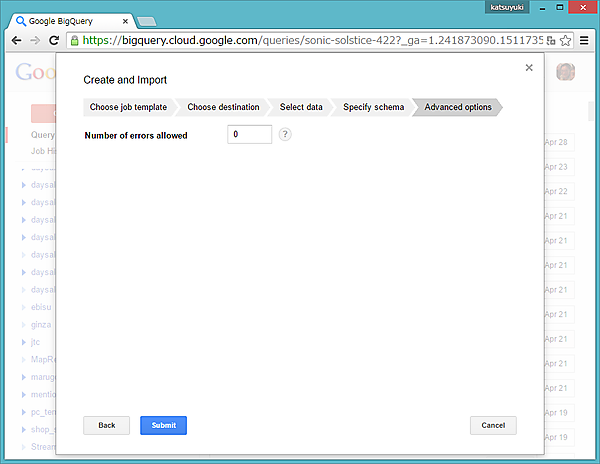600x464 pixels.
Task: Close the Create and Import dialog
Action: pyautogui.click(x=529, y=68)
